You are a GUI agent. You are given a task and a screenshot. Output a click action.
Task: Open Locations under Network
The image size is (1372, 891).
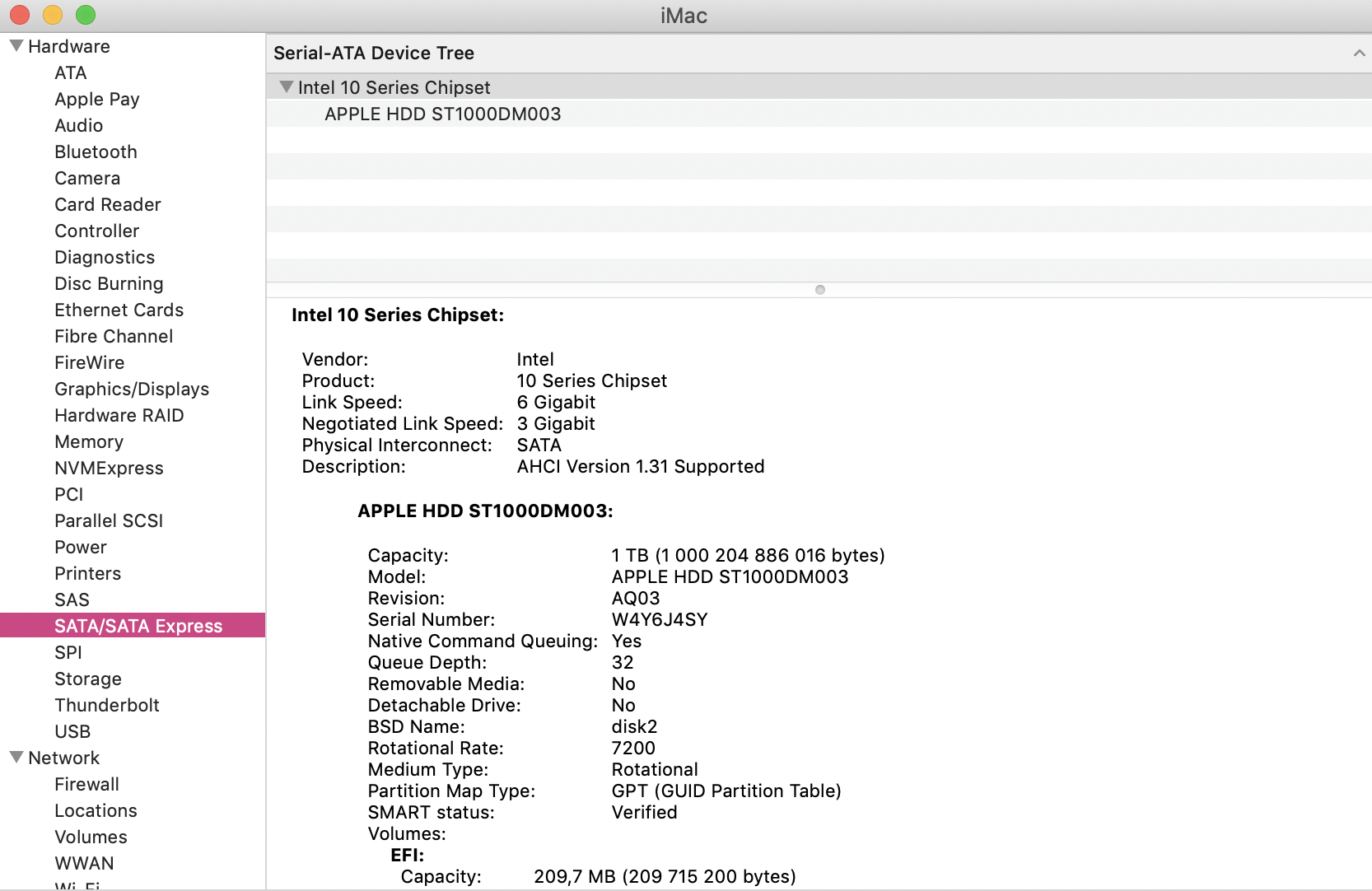click(x=96, y=810)
